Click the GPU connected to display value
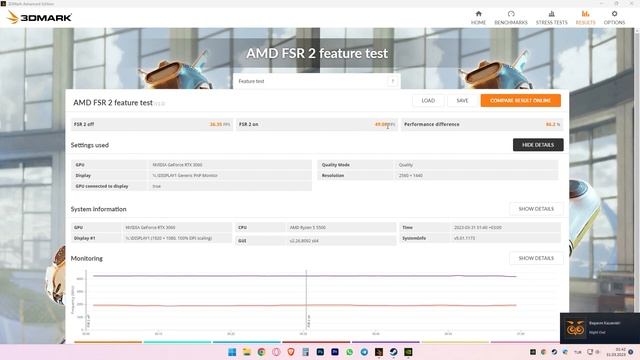Viewport: 640px width, 360px height. pyautogui.click(x=157, y=186)
